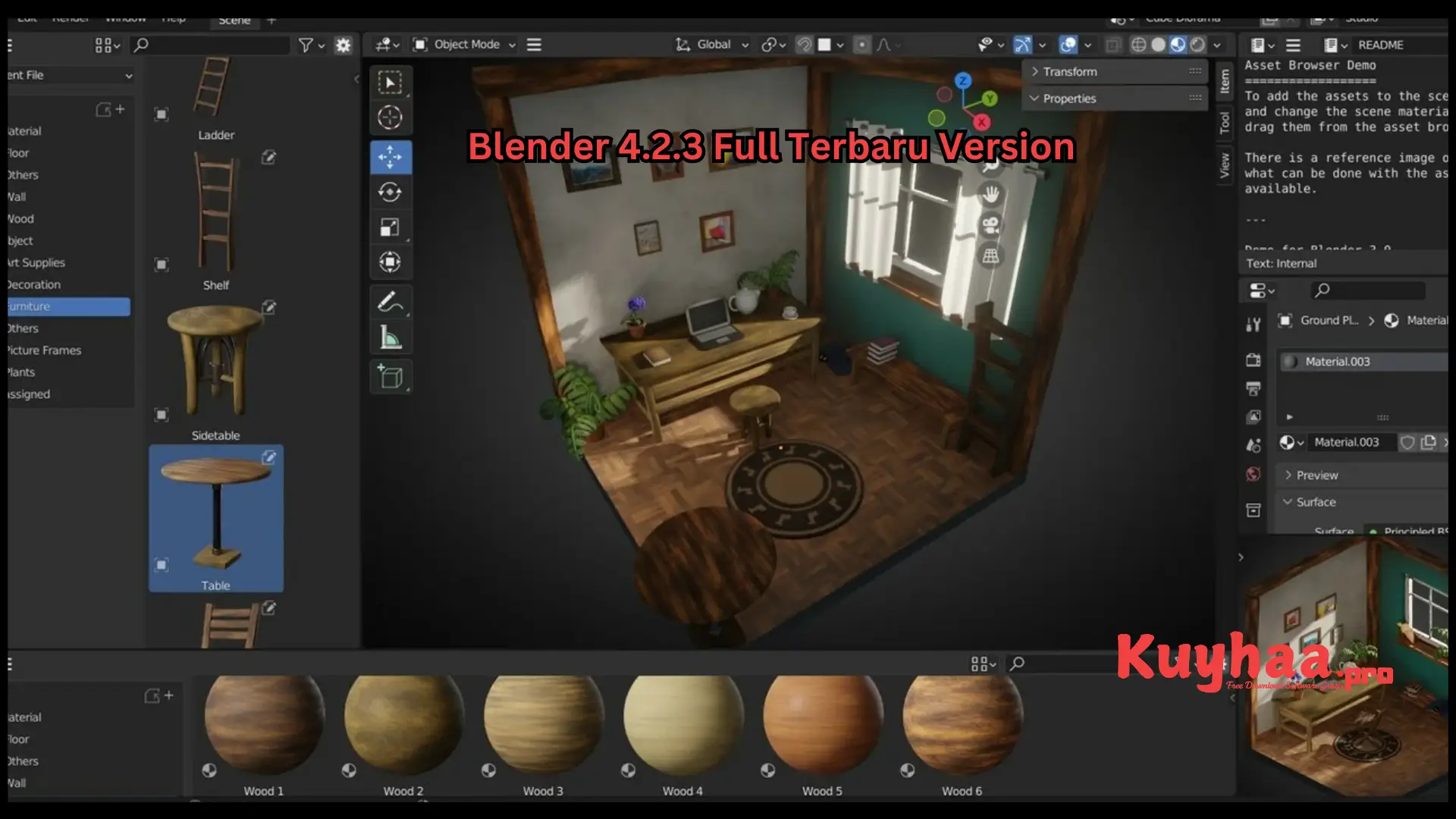Toggle X-ray mode in viewport header
Screen dimensions: 1456x819
point(1112,45)
